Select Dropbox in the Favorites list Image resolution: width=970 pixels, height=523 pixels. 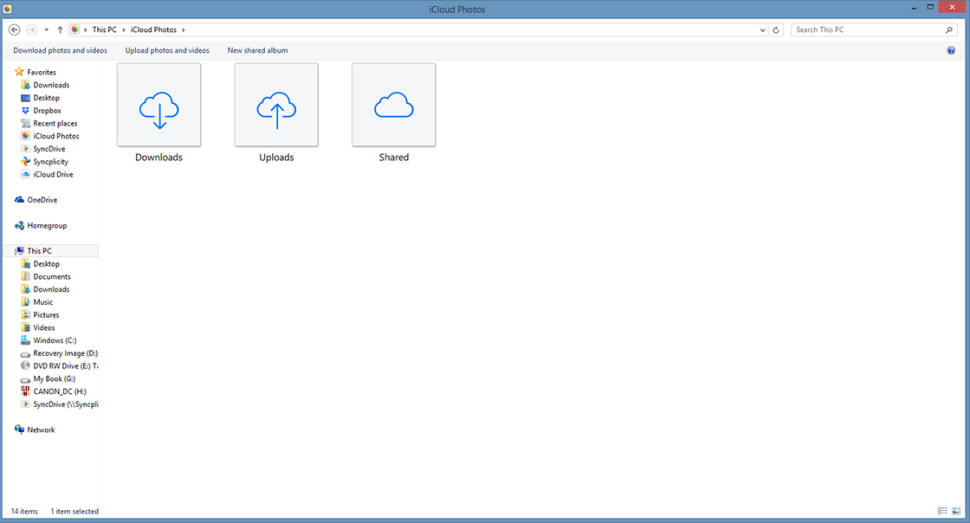[47, 111]
